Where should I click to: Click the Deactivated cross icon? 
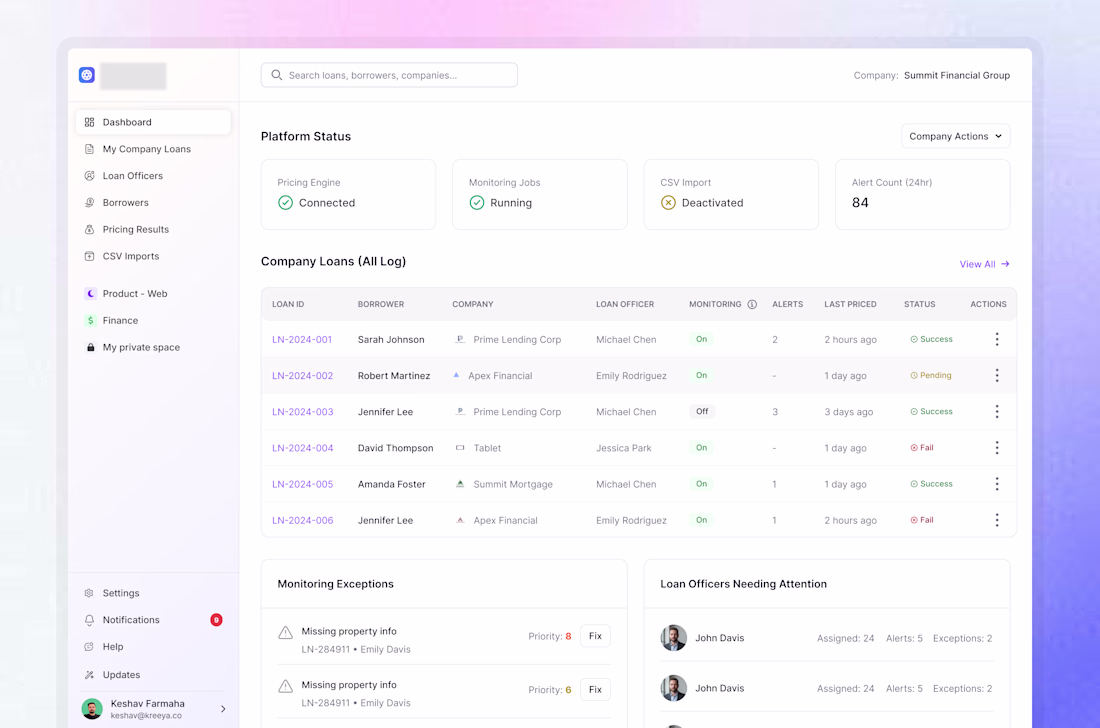point(669,203)
